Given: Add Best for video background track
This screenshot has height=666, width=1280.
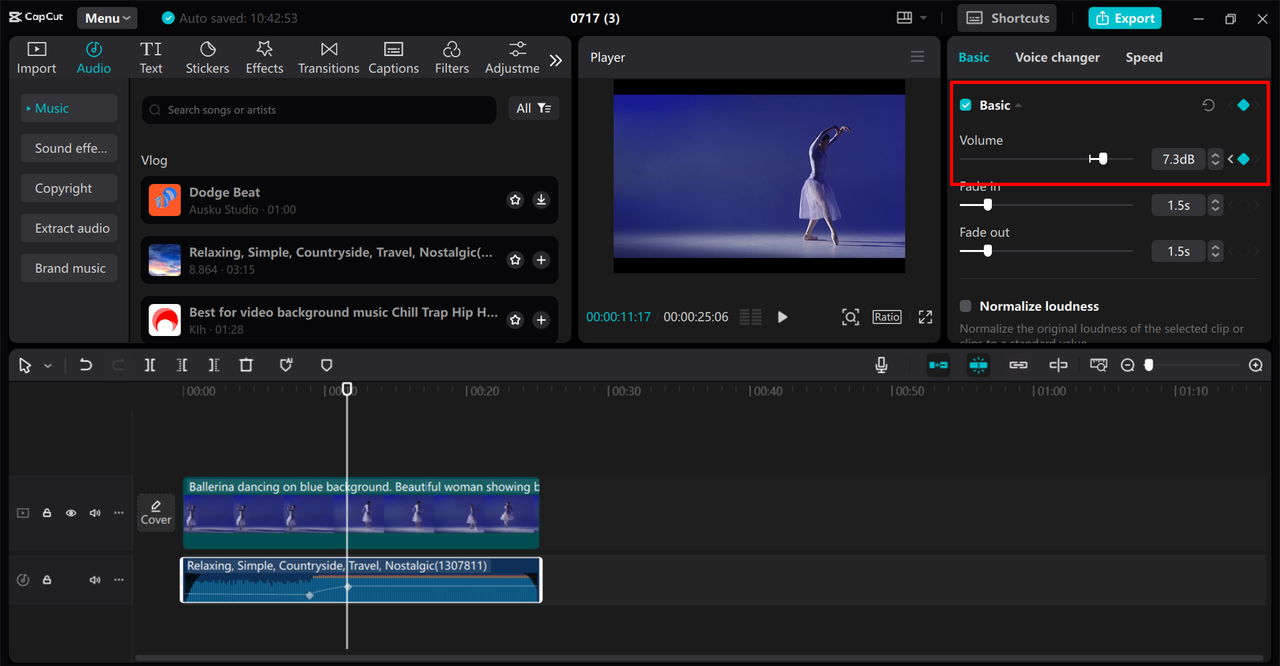Looking at the screenshot, I should pyautogui.click(x=541, y=320).
